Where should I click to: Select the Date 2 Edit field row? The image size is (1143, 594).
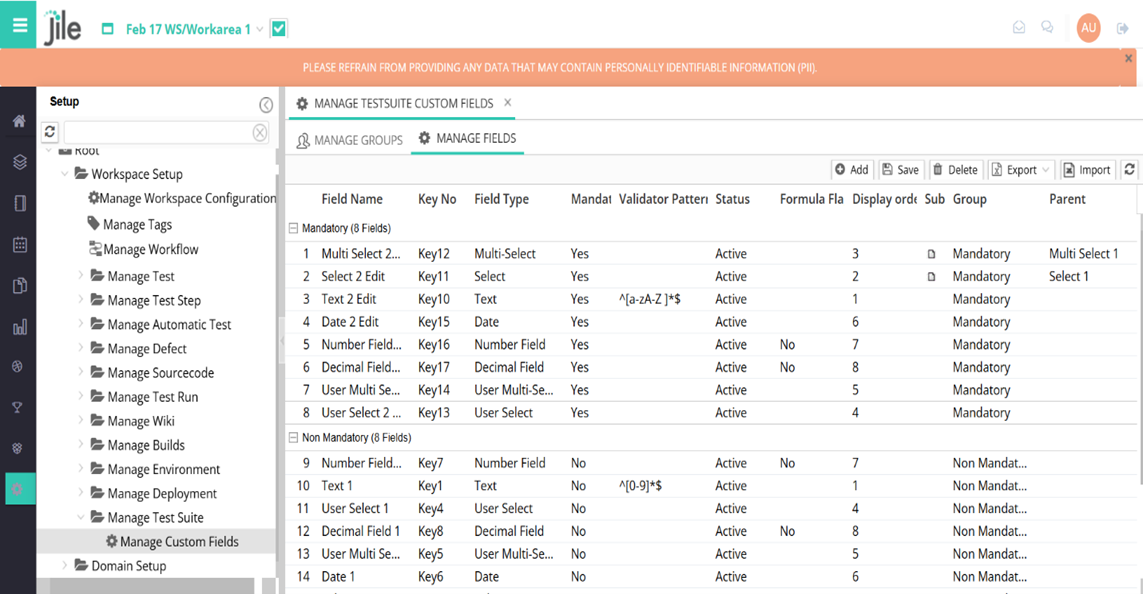[x=712, y=321]
